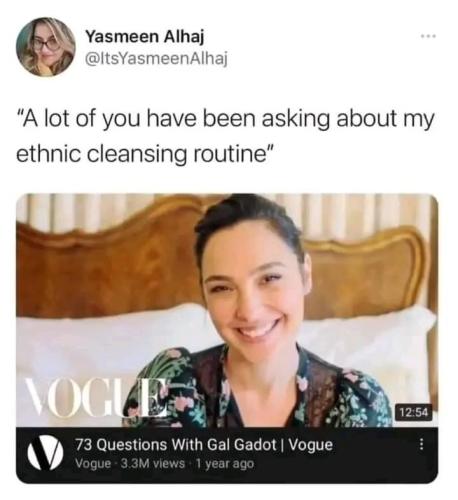458x500 pixels.
Task: Select the Vogue channel name under the title
Action: [x=93, y=463]
